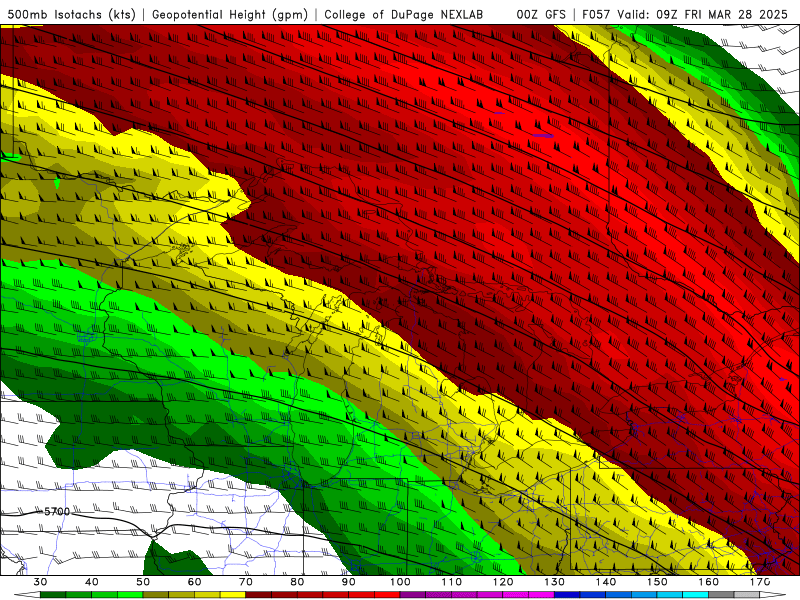Image resolution: width=800 pixels, height=600 pixels.
Task: Click the 50 value on the color scale
Action: pyautogui.click(x=143, y=582)
